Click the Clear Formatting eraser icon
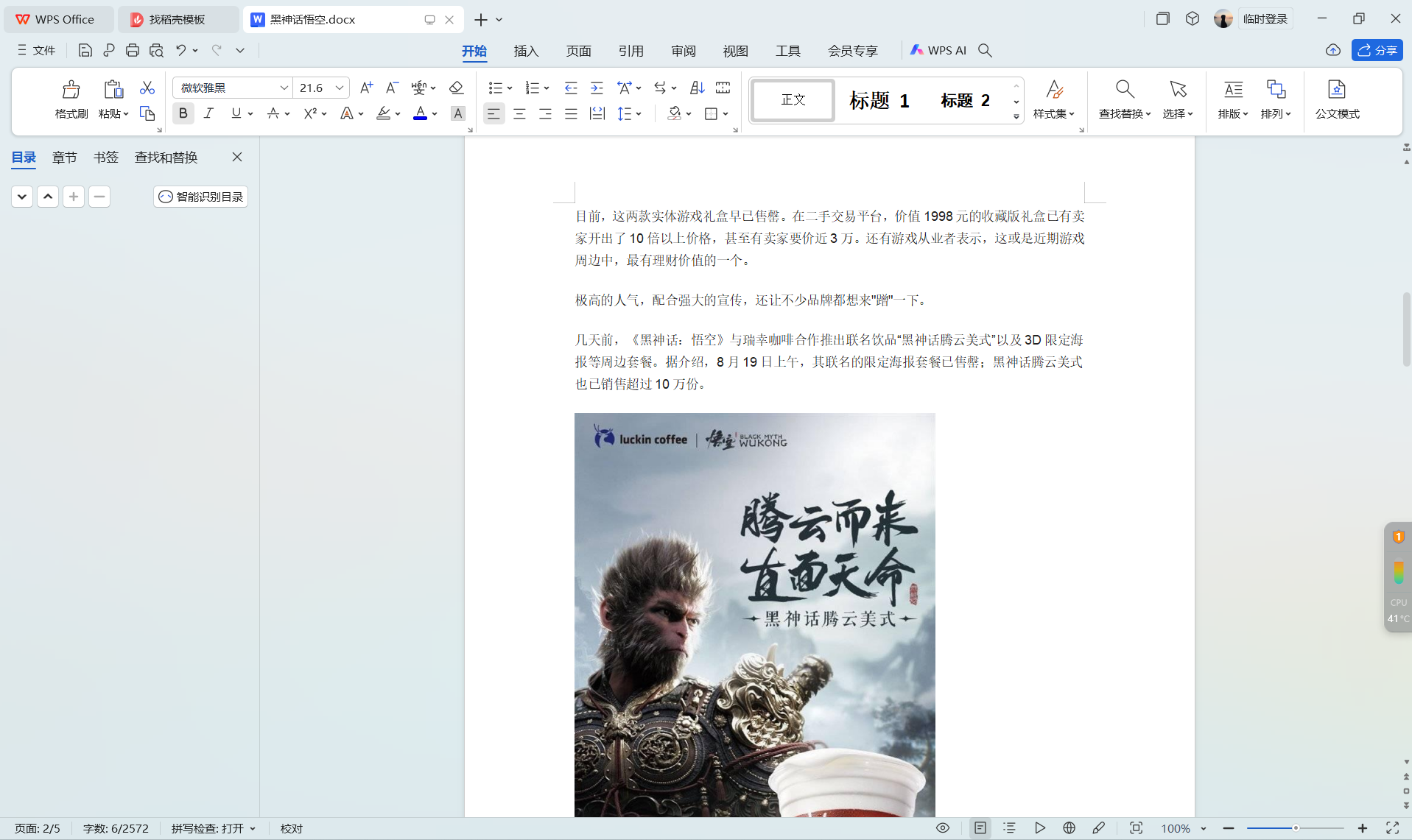The image size is (1412, 840). pos(456,88)
